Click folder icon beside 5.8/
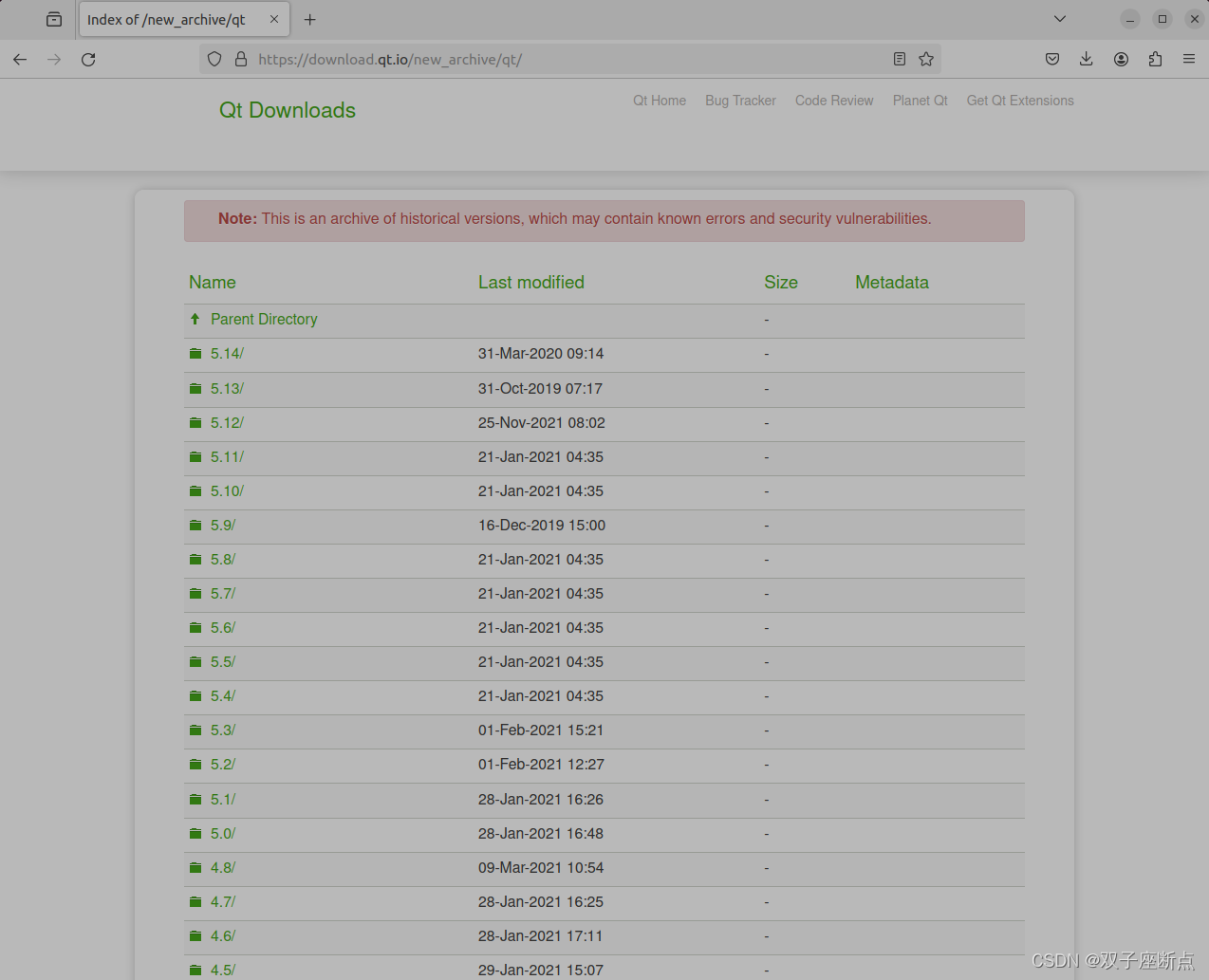This screenshot has height=980, width=1209. coord(195,559)
